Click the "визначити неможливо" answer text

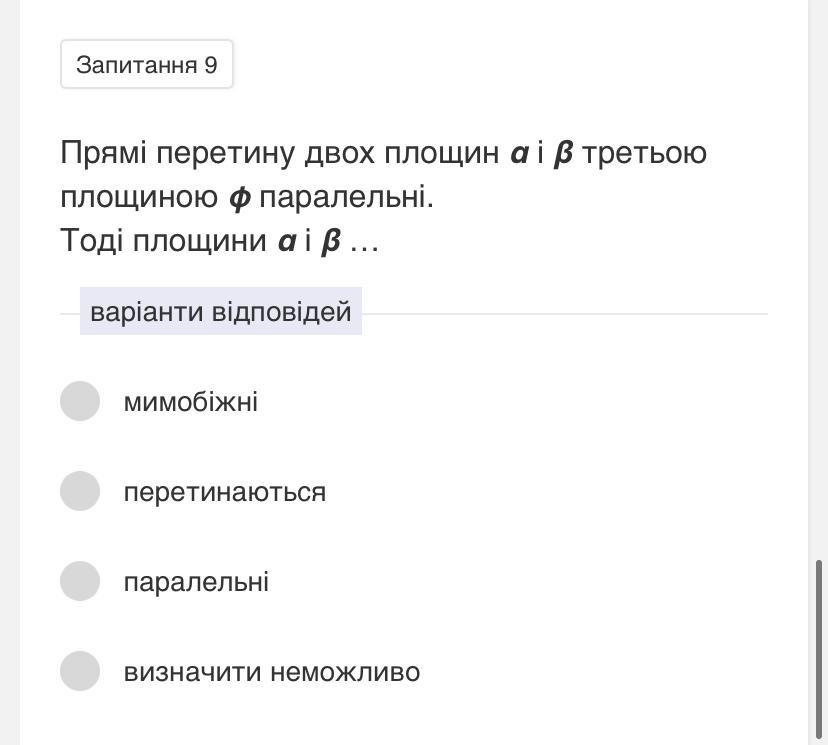click(x=271, y=672)
